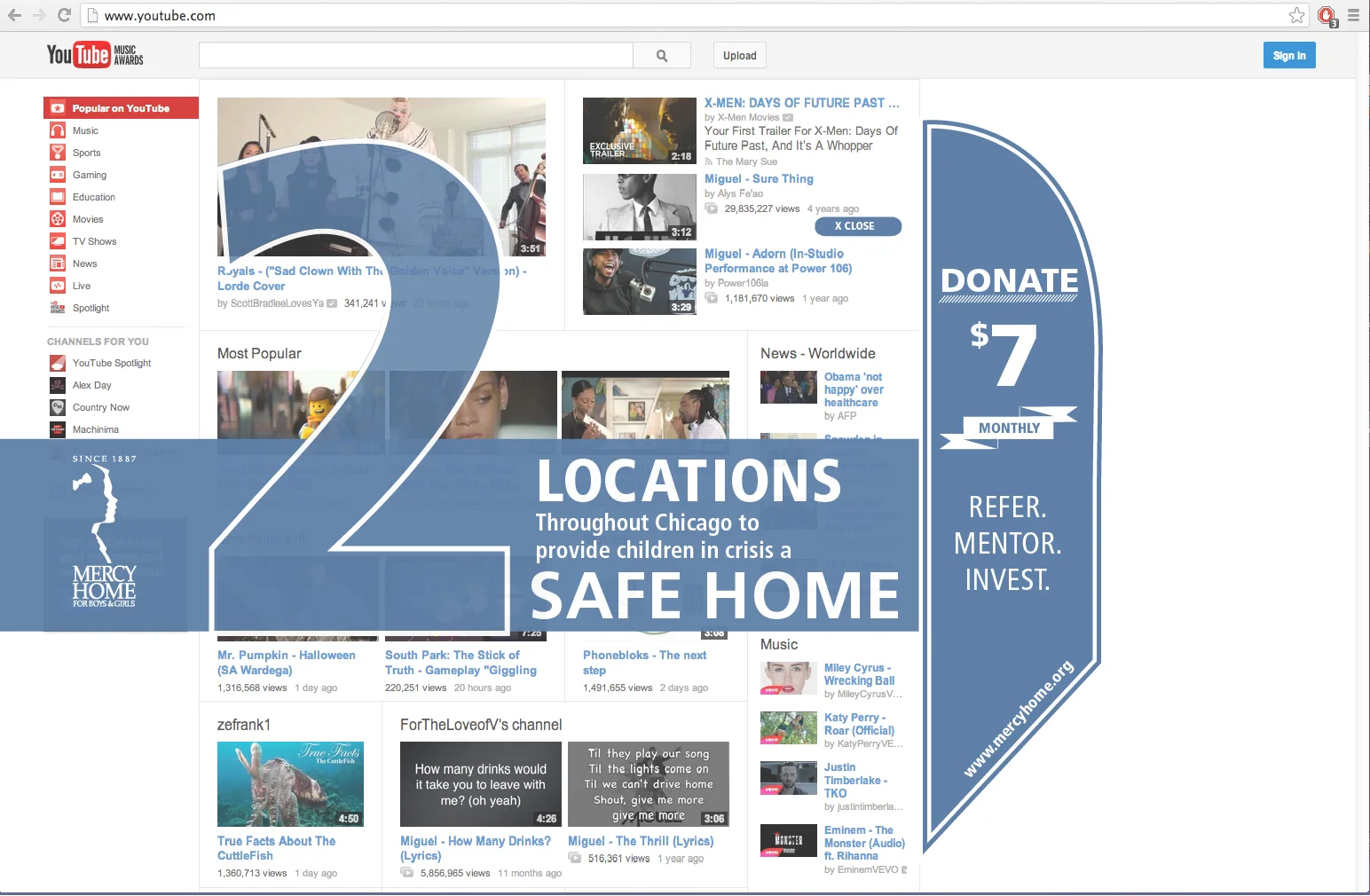Open the red extension icon in the toolbar

(1327, 16)
